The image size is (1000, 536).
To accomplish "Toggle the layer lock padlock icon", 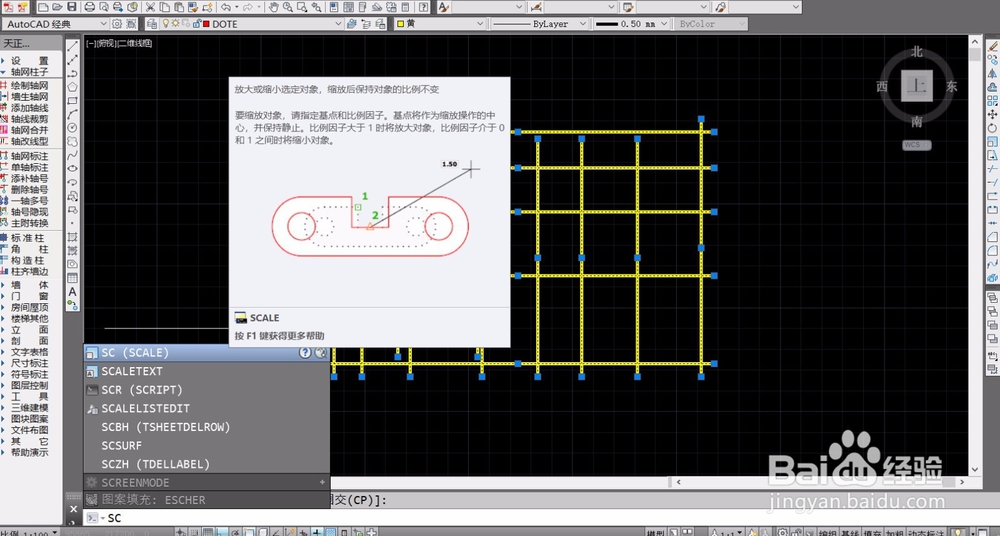I will coord(196,24).
